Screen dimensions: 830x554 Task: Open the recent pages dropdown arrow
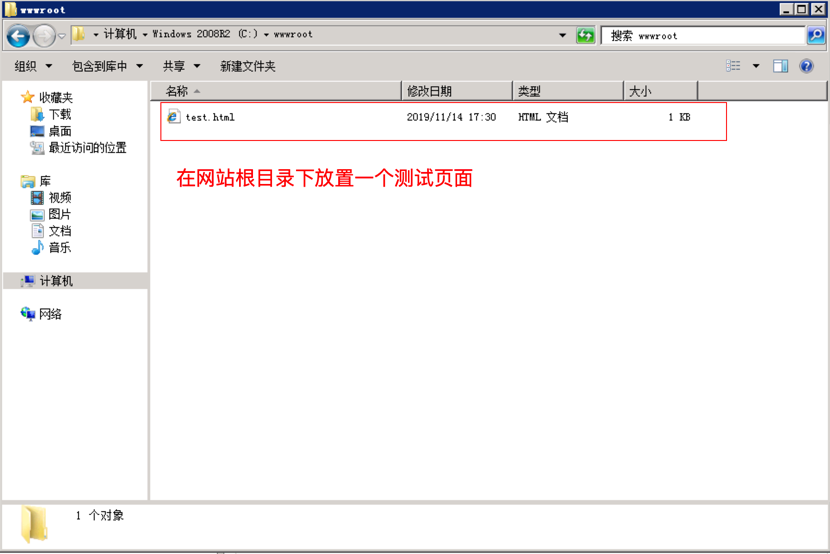(x=61, y=36)
